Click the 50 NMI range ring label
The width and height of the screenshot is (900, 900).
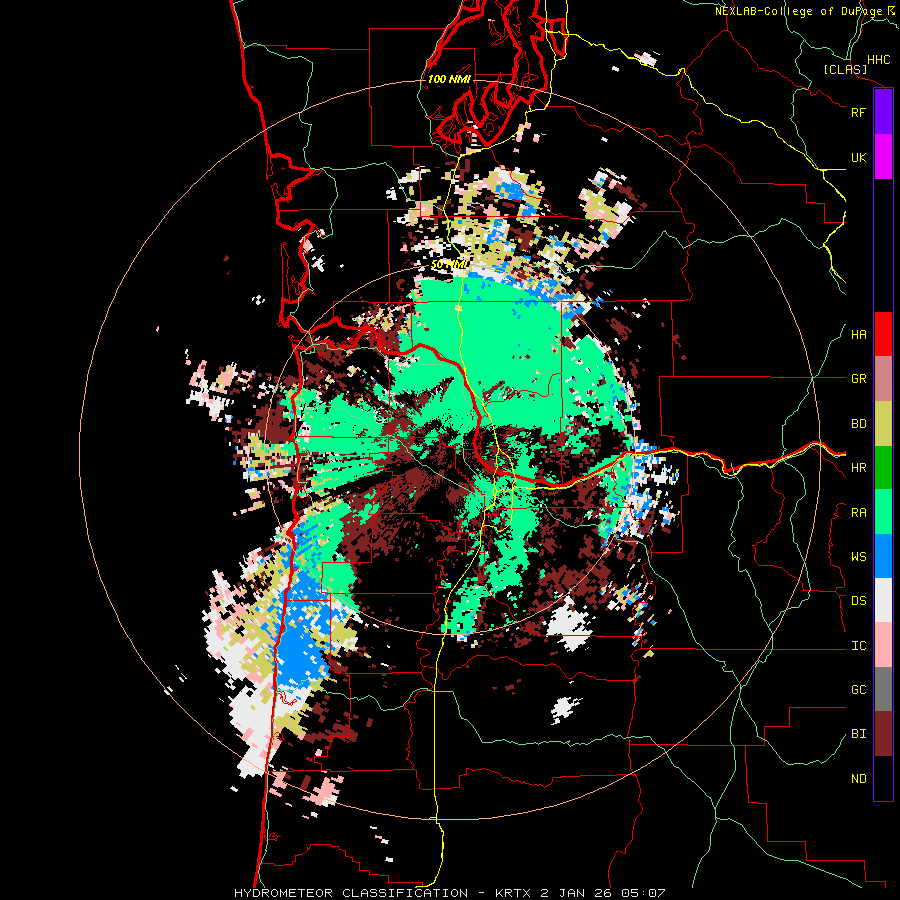coord(449,265)
